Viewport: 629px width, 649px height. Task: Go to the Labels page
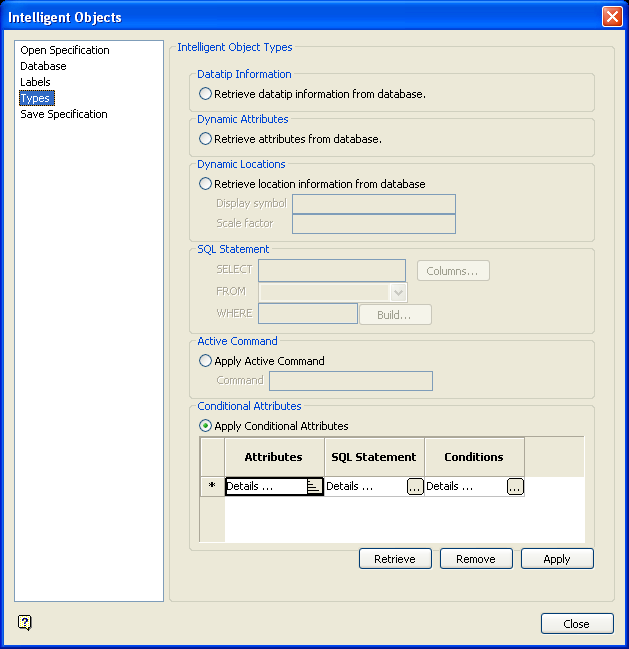(35, 82)
